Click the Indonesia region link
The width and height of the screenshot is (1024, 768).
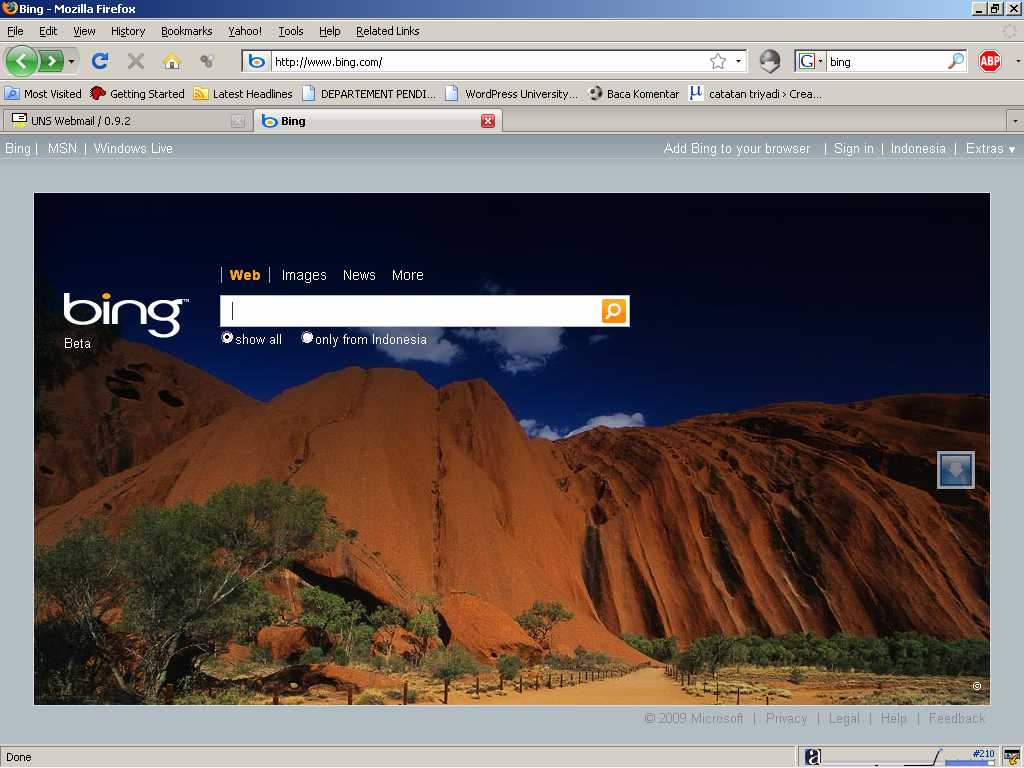[x=918, y=148]
